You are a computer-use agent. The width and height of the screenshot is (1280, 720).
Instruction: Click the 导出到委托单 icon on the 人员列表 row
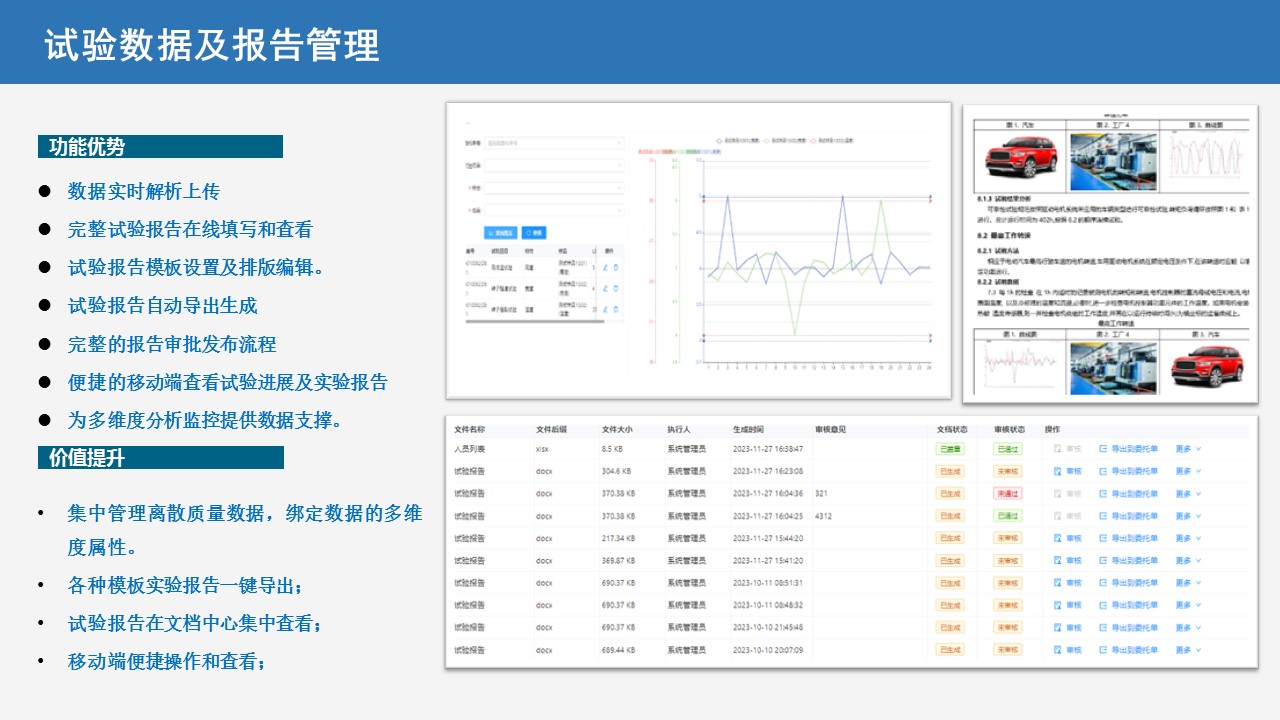point(1103,449)
